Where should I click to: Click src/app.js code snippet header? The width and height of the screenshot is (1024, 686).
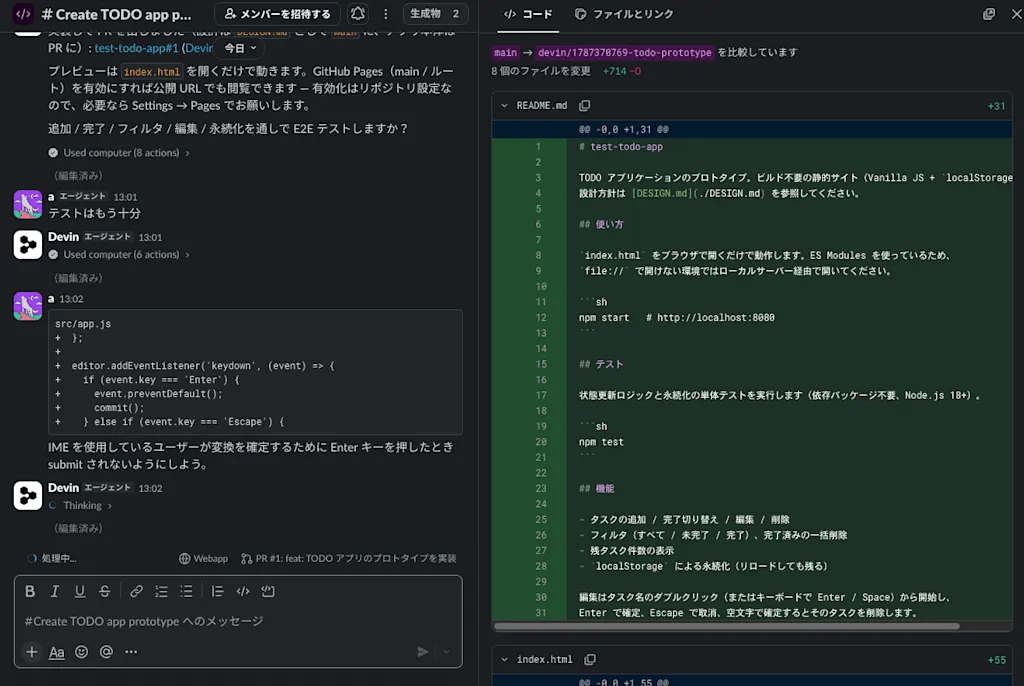83,323
